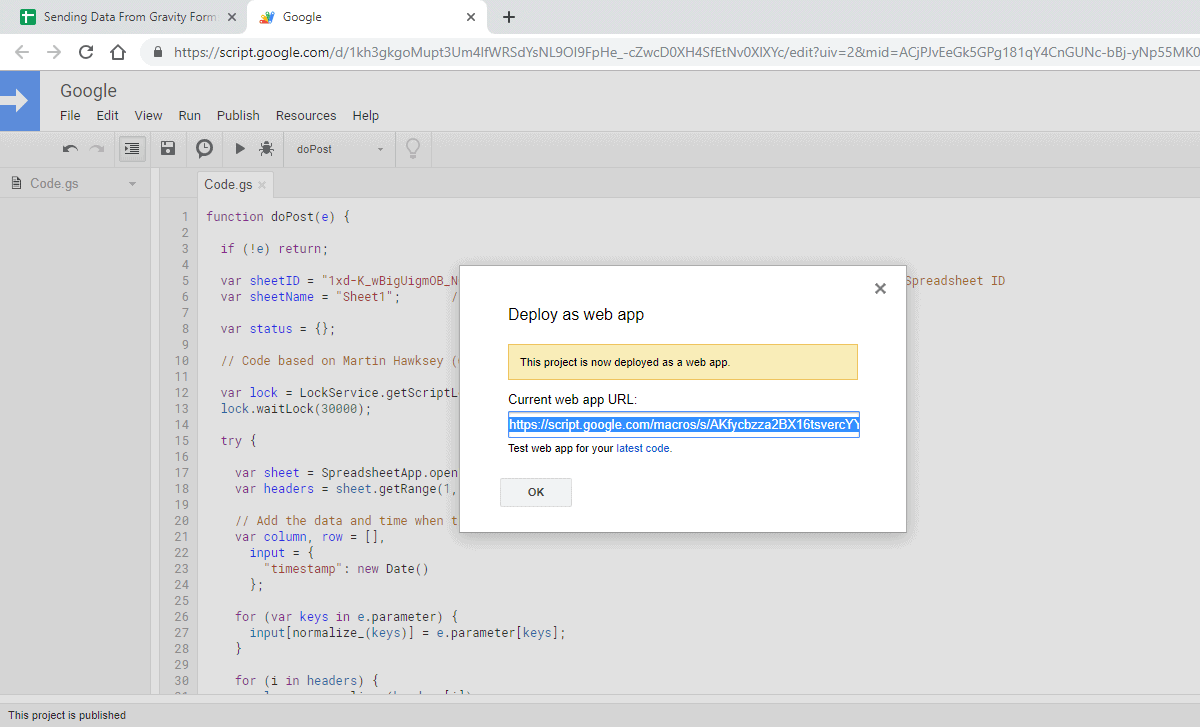Click the Indent icon in the script toolbar
This screenshot has height=727, width=1200.
click(x=132, y=149)
